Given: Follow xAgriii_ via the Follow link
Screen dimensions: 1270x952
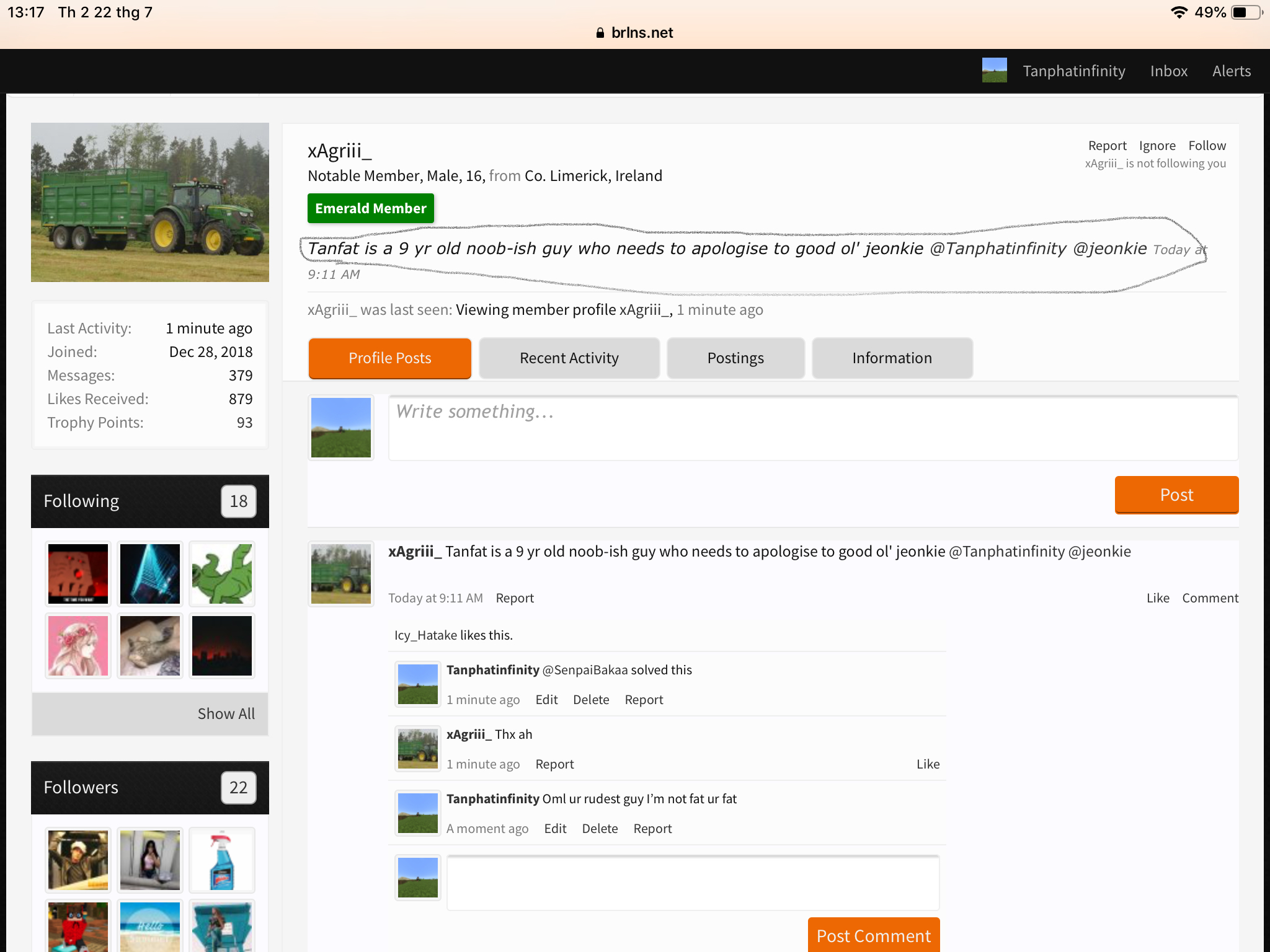Looking at the screenshot, I should pos(1207,146).
